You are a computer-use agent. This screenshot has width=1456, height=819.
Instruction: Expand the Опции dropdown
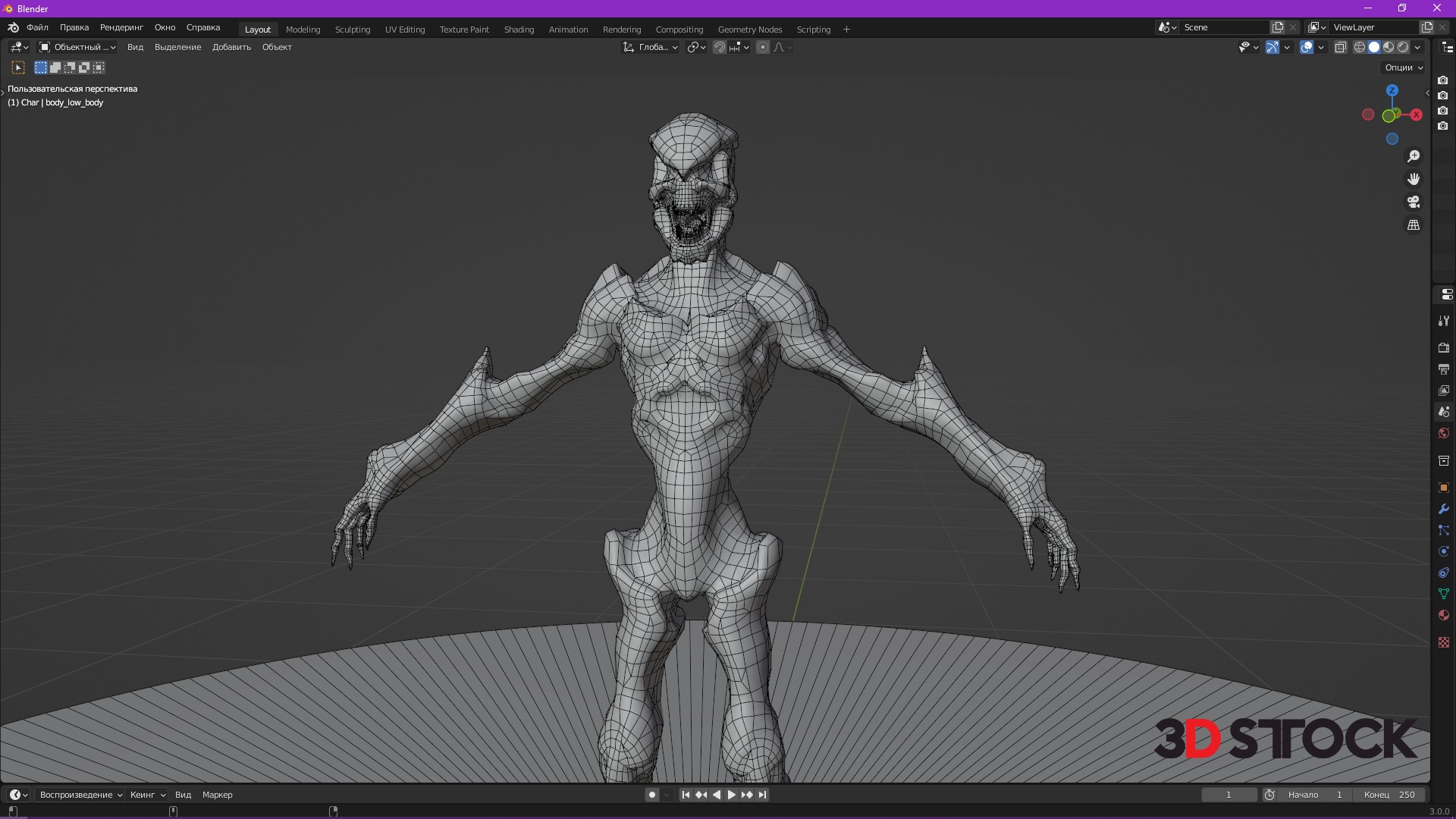tap(1404, 67)
